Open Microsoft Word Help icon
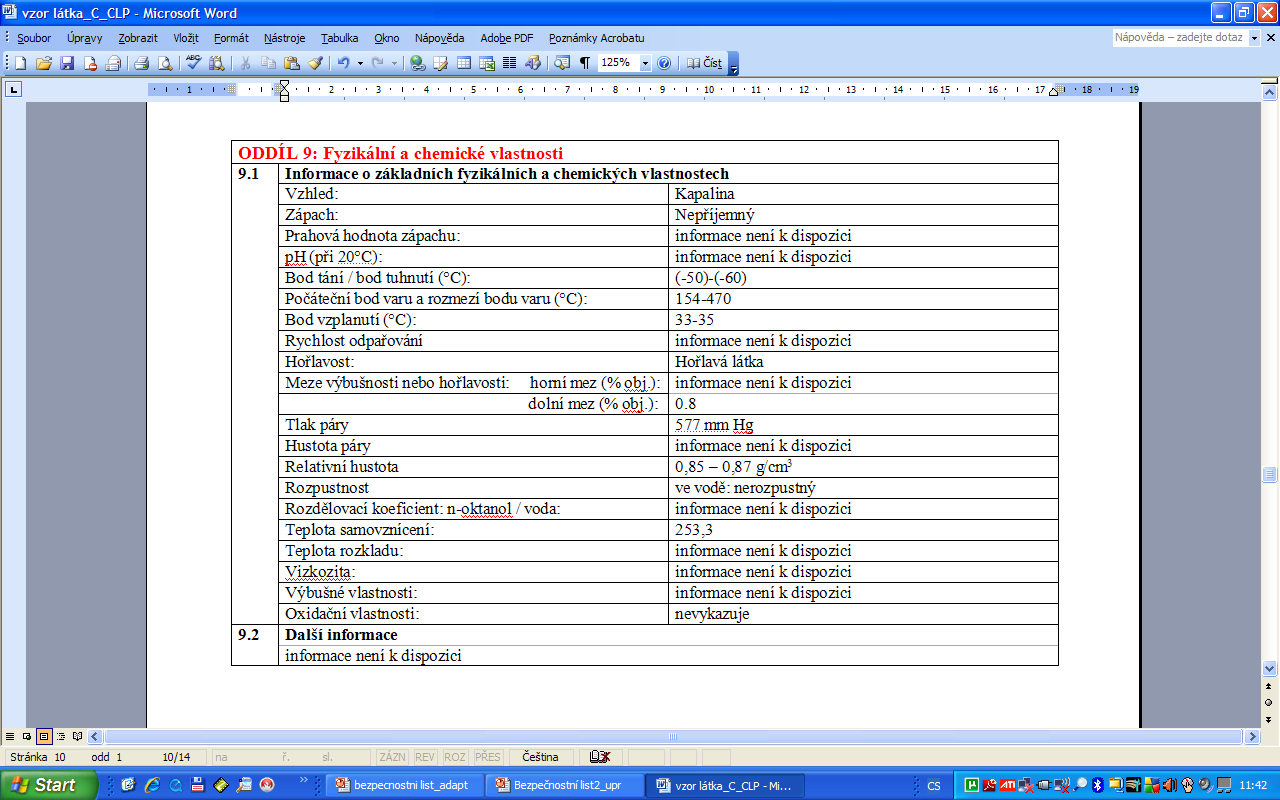This screenshot has height=800, width=1280. click(664, 63)
